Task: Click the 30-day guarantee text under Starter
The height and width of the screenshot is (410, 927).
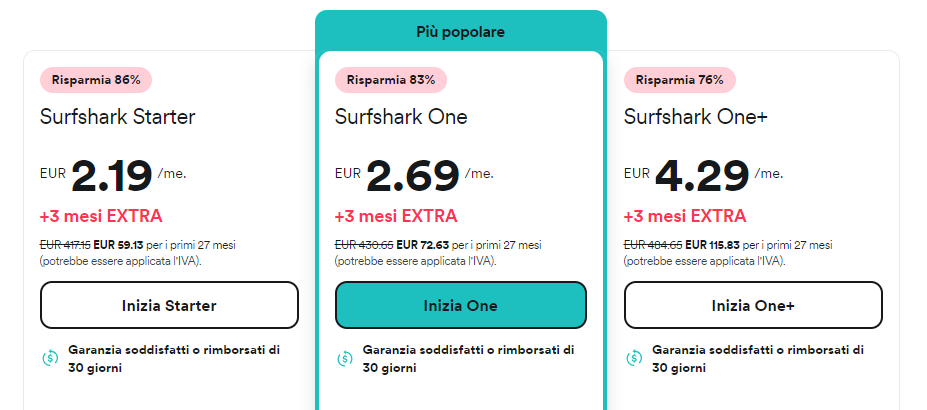Action: pos(174,359)
